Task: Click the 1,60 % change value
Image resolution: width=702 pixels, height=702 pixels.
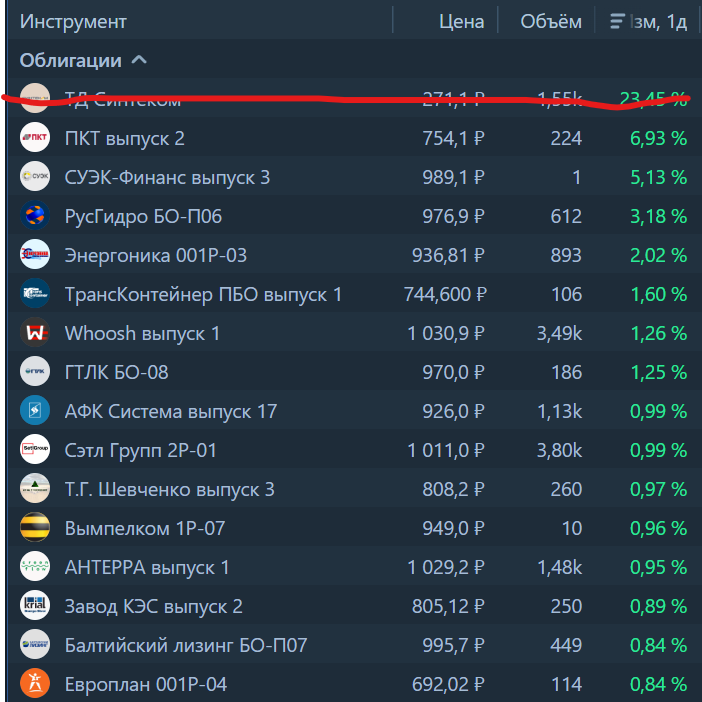Action: (659, 294)
